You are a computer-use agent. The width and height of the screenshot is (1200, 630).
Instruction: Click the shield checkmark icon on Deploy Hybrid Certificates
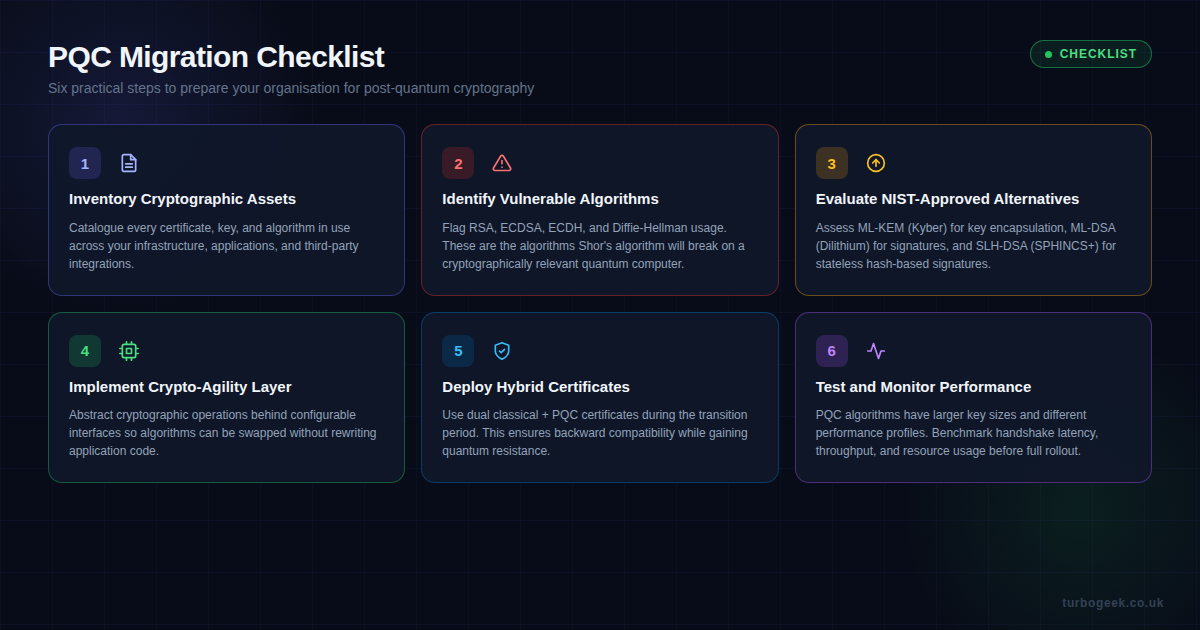click(x=501, y=350)
